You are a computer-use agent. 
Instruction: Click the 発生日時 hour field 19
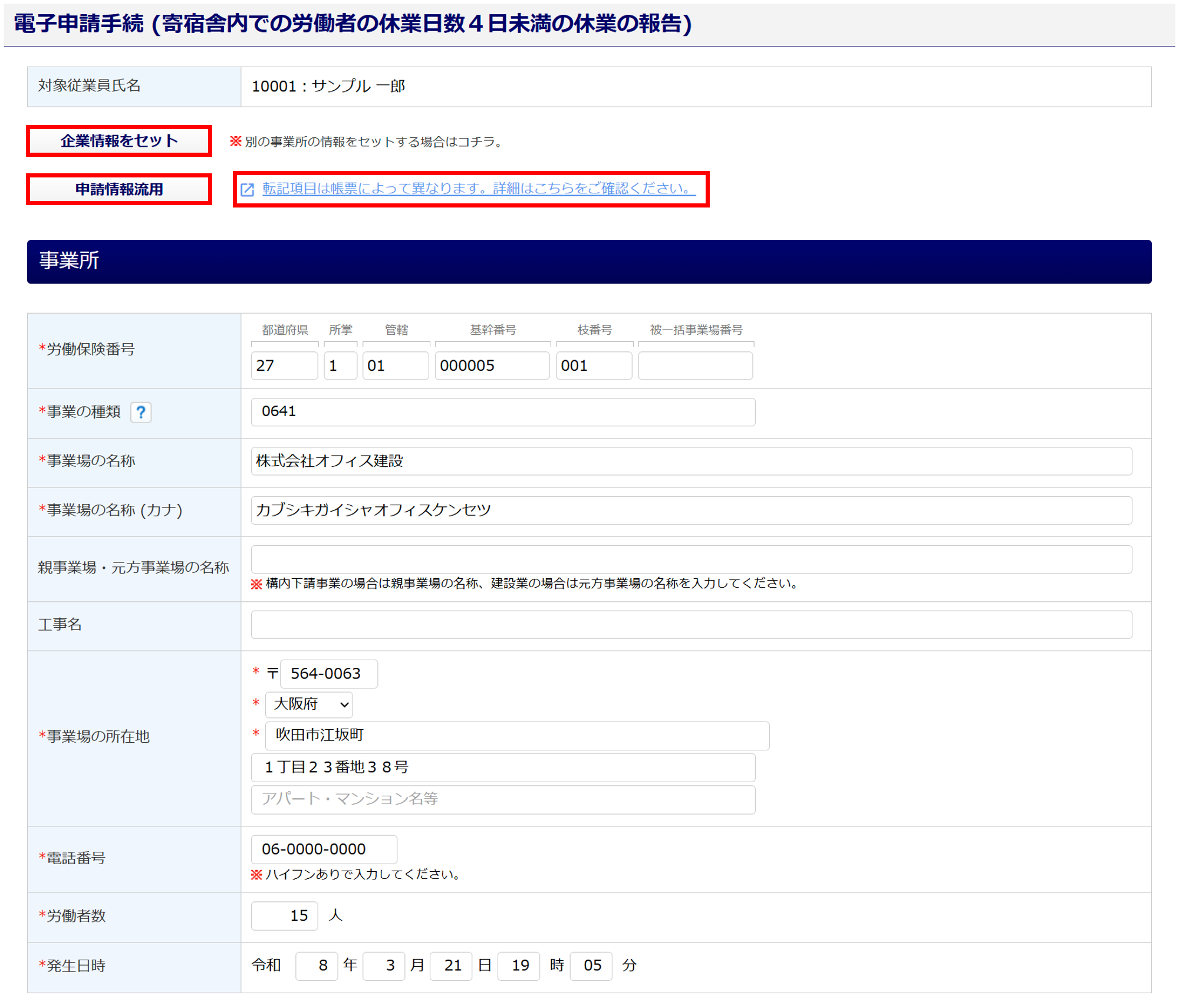point(518,966)
